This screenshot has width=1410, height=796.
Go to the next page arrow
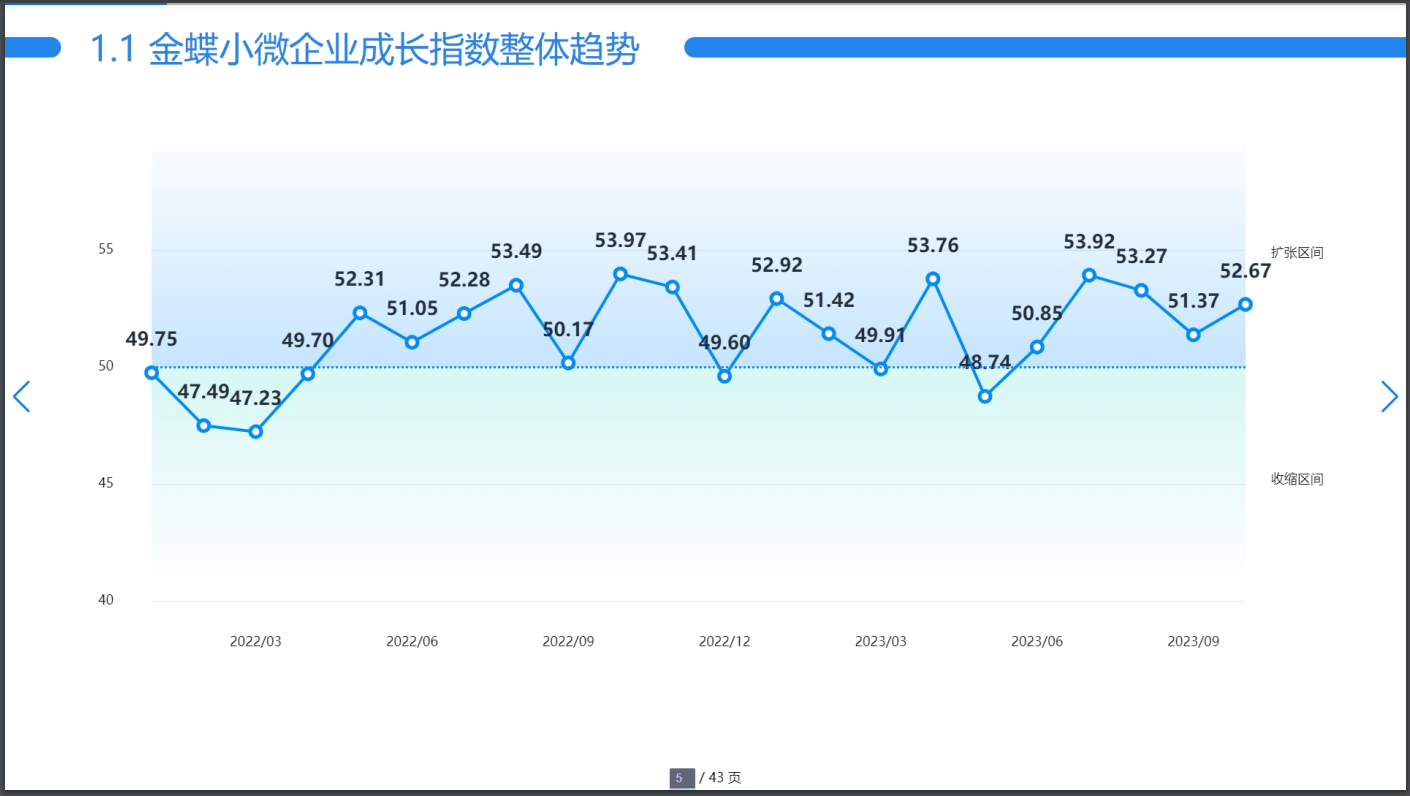1389,397
